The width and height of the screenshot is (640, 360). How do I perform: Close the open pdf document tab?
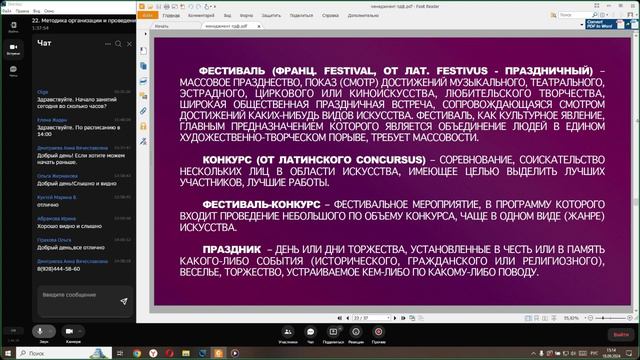pyautogui.click(x=259, y=26)
